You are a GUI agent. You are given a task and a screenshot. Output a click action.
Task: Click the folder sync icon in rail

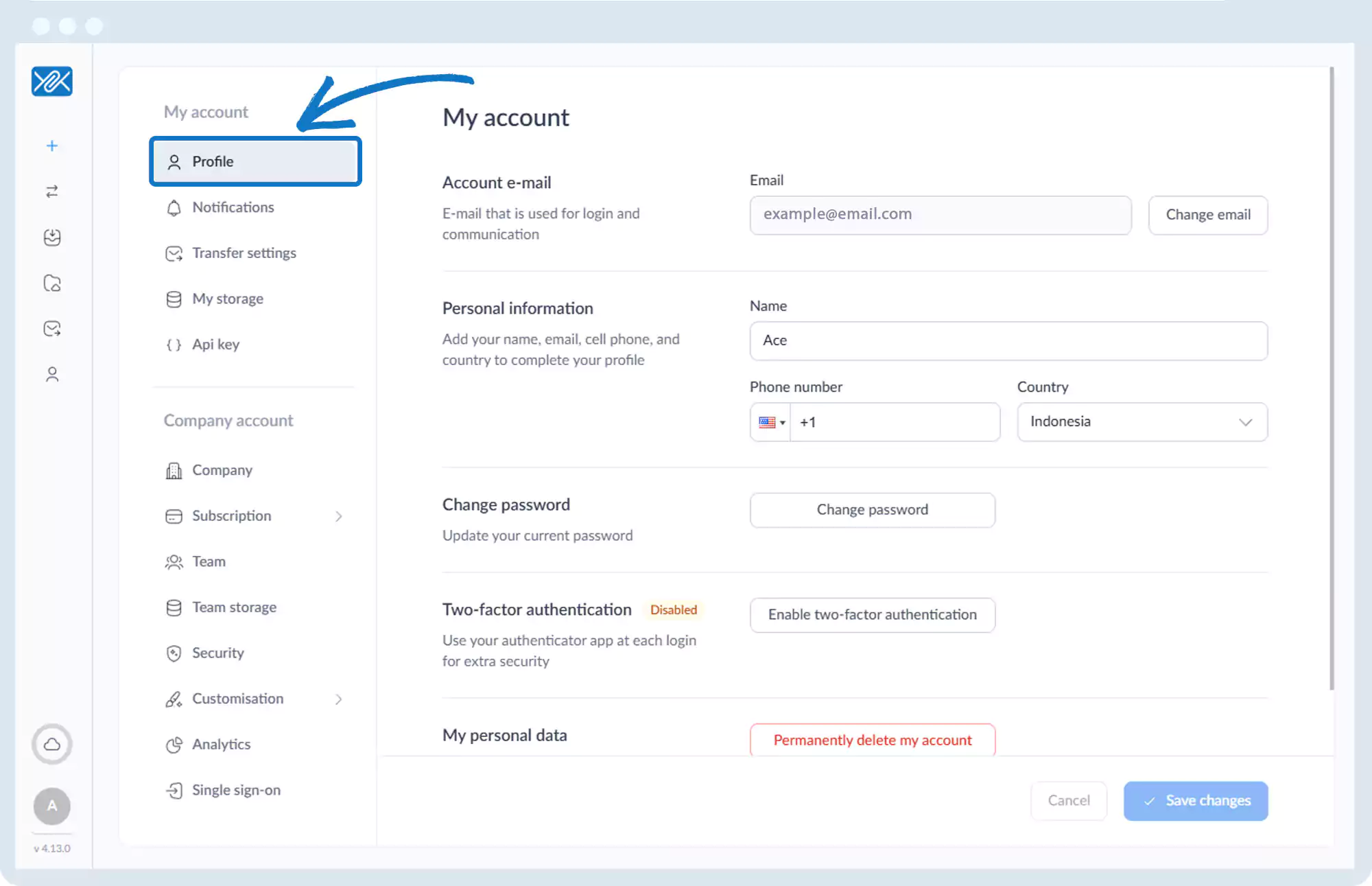pos(52,283)
